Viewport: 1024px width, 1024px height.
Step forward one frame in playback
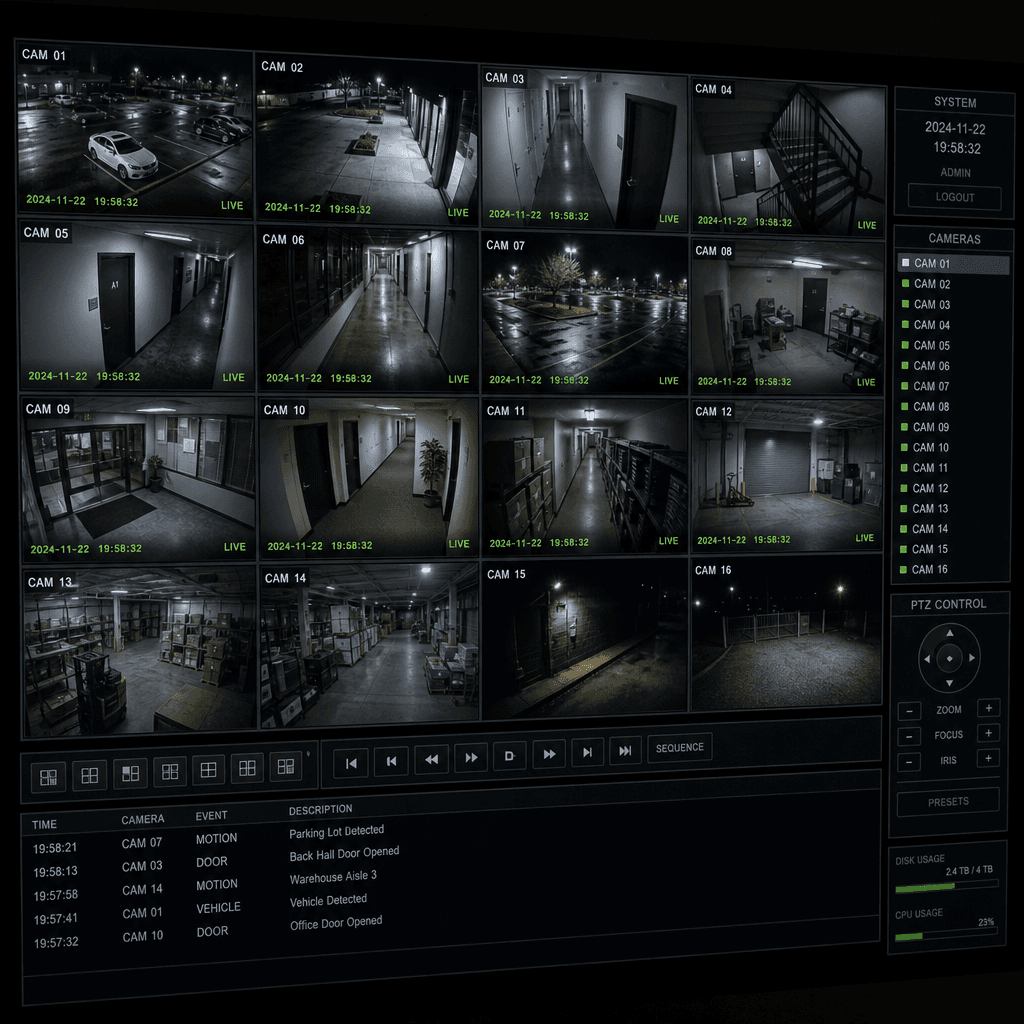coord(587,752)
